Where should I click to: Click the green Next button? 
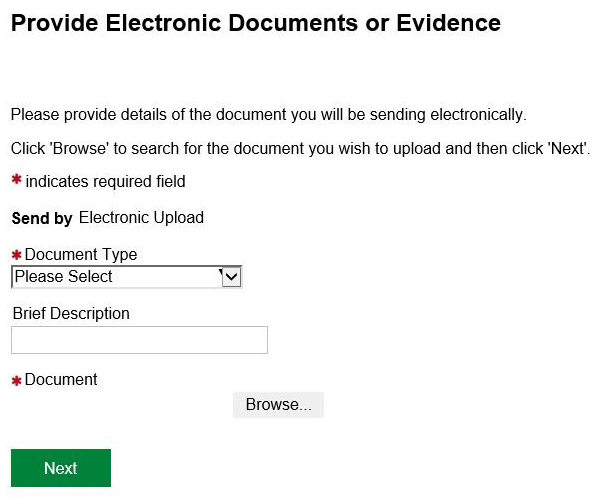61,468
